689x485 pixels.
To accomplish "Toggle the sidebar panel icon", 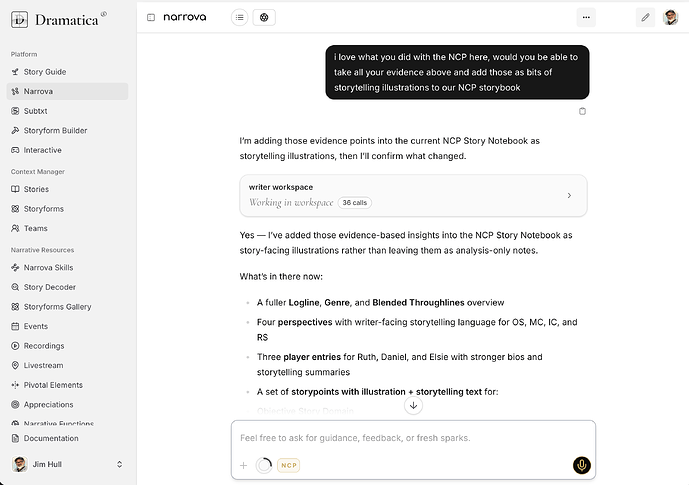I will (151, 17).
